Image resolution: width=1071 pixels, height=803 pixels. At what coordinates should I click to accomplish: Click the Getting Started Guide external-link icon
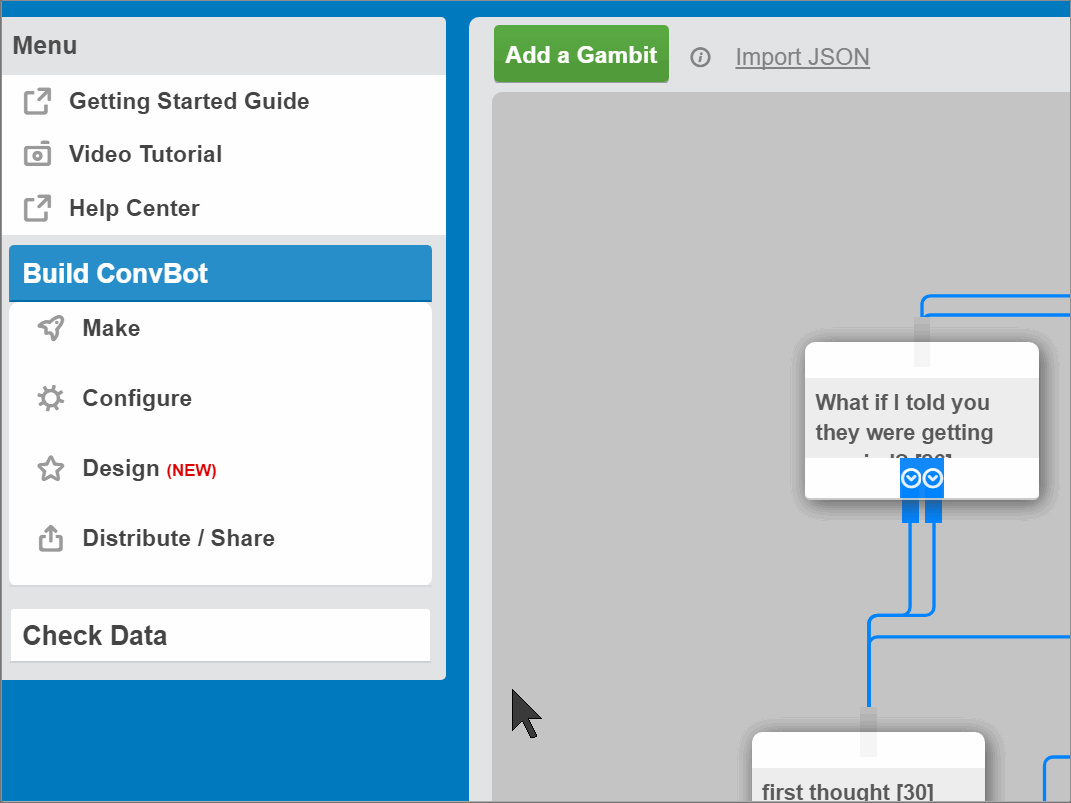click(x=38, y=102)
